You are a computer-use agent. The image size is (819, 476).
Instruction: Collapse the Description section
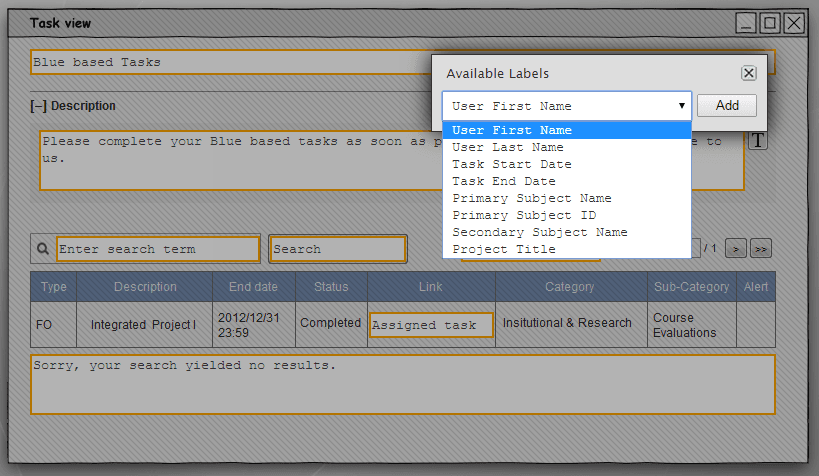(x=39, y=106)
